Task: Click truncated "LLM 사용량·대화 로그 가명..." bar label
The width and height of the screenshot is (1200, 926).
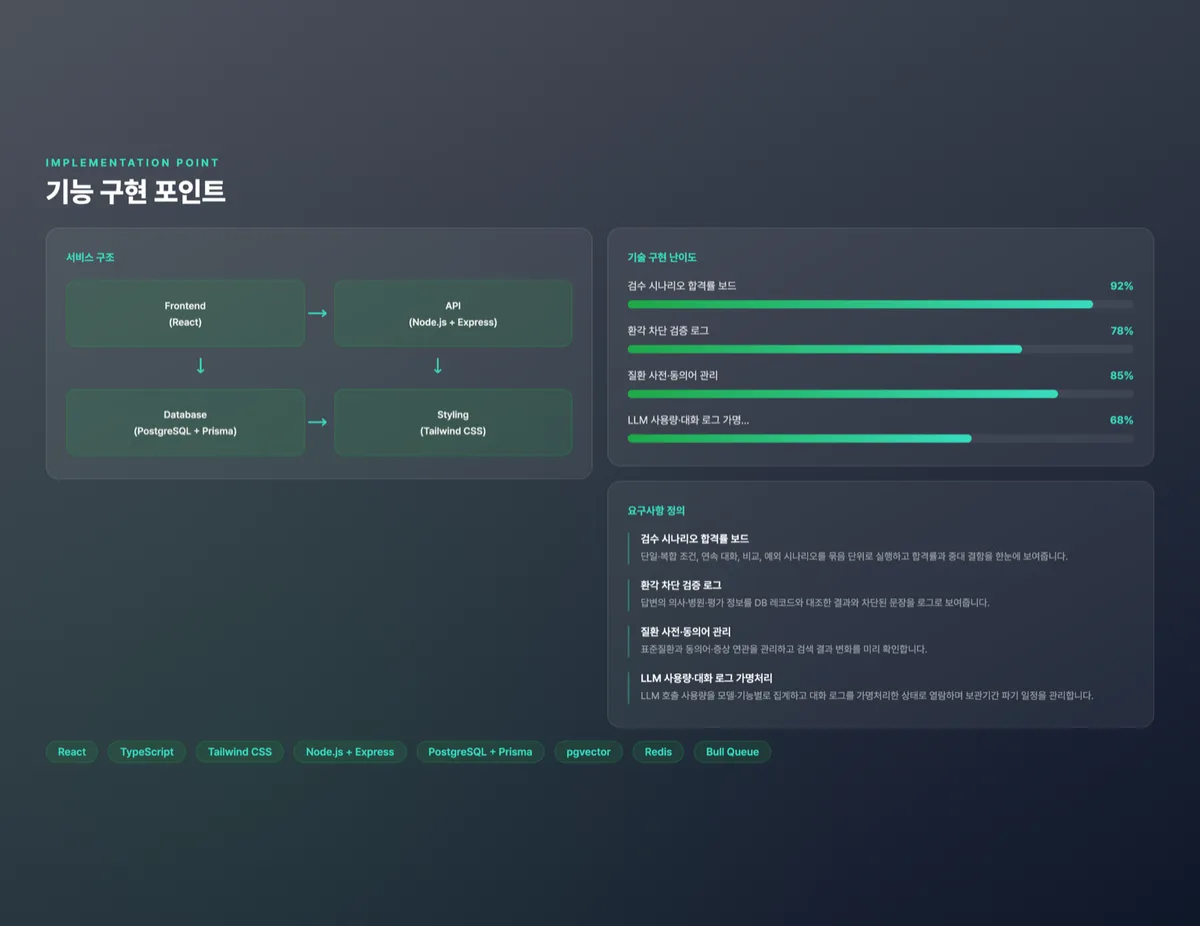Action: (x=688, y=420)
